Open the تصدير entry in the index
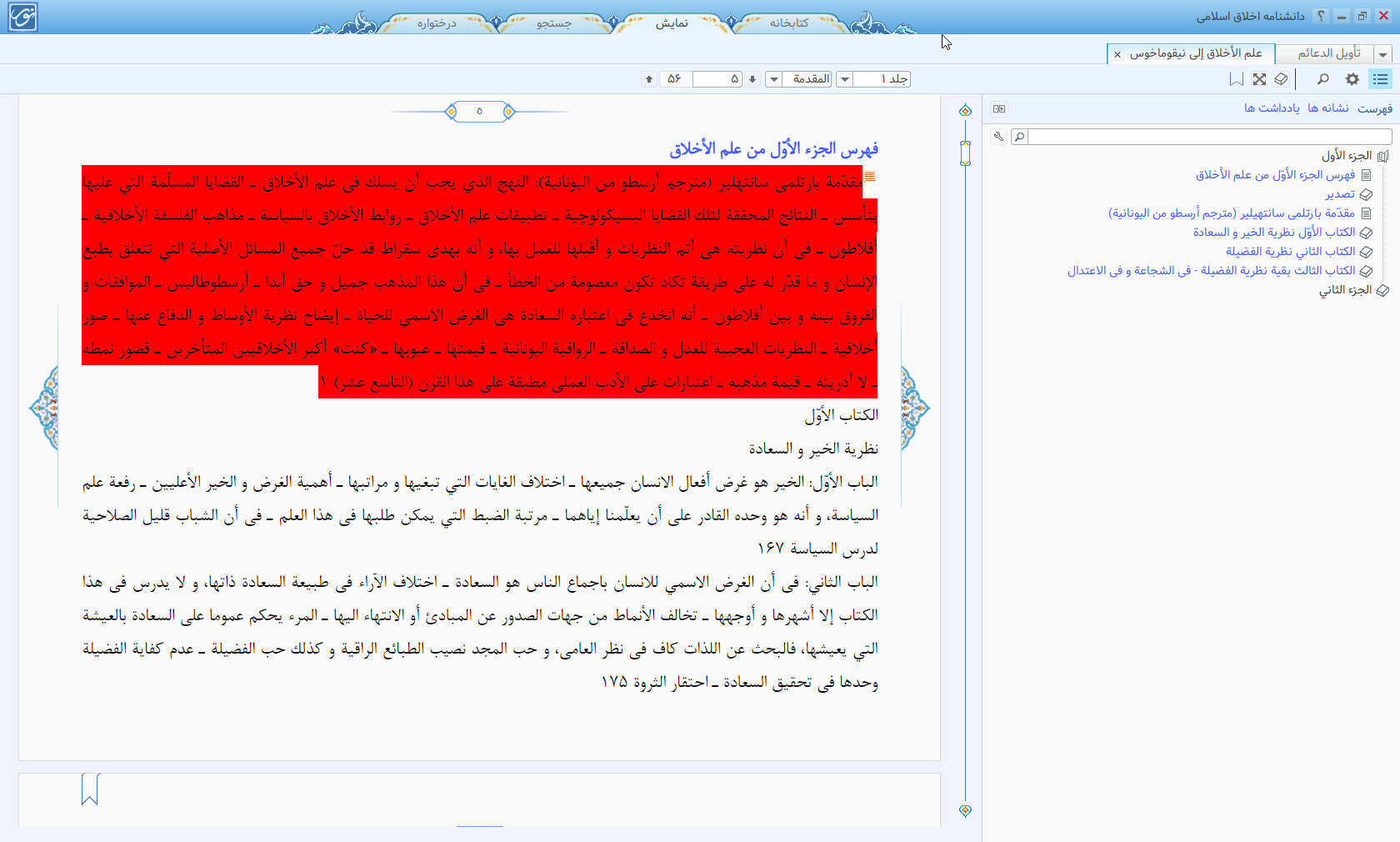 [1340, 194]
